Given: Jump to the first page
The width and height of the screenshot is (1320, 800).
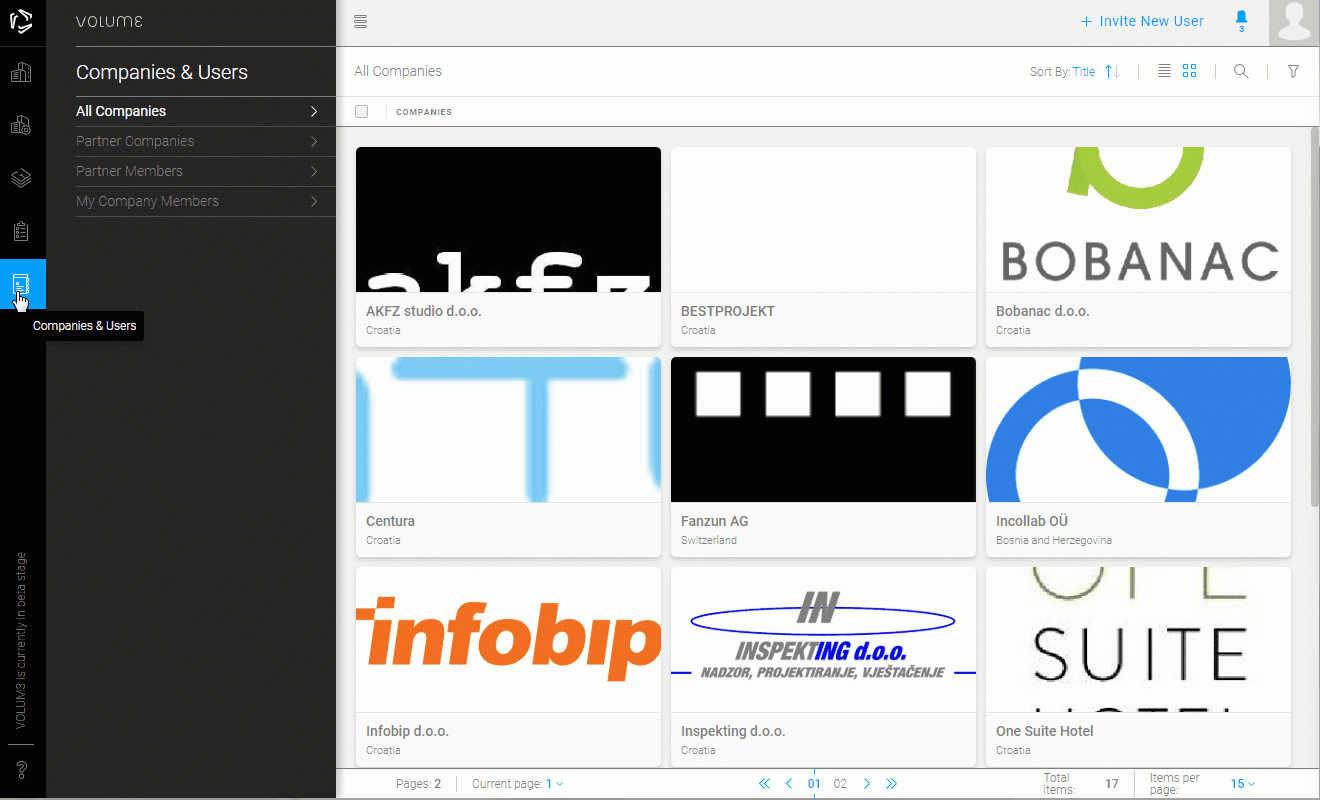Looking at the screenshot, I should 764,784.
